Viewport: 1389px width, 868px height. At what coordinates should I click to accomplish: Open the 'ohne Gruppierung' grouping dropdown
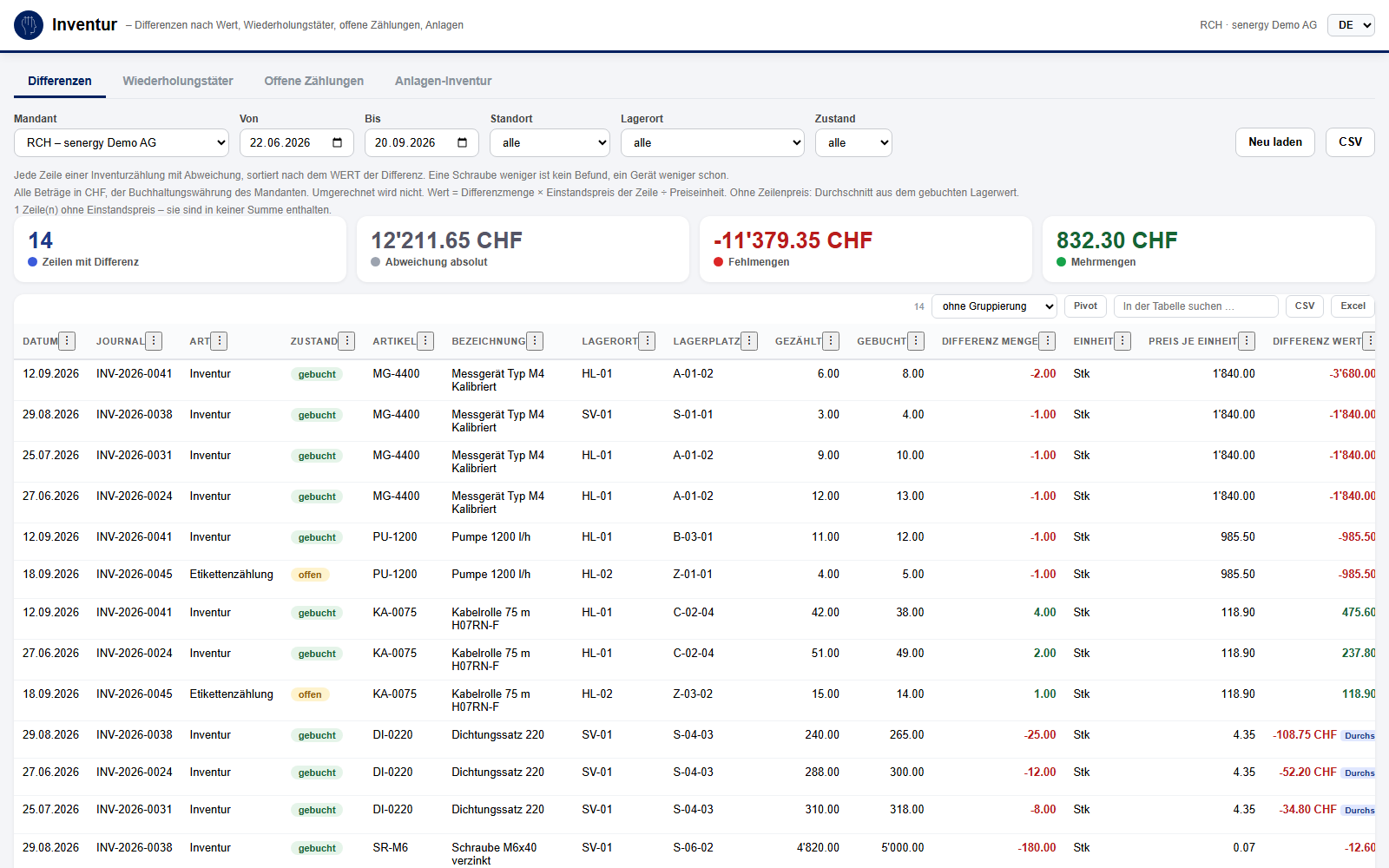coord(994,306)
